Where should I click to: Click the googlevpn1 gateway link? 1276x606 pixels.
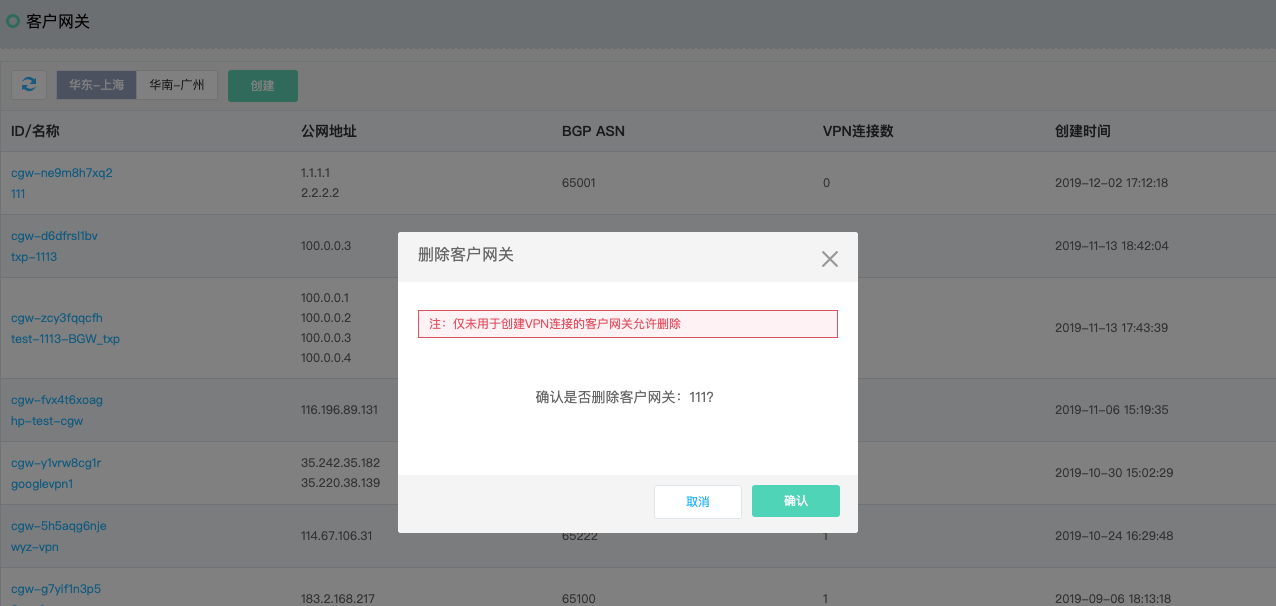[x=42, y=483]
